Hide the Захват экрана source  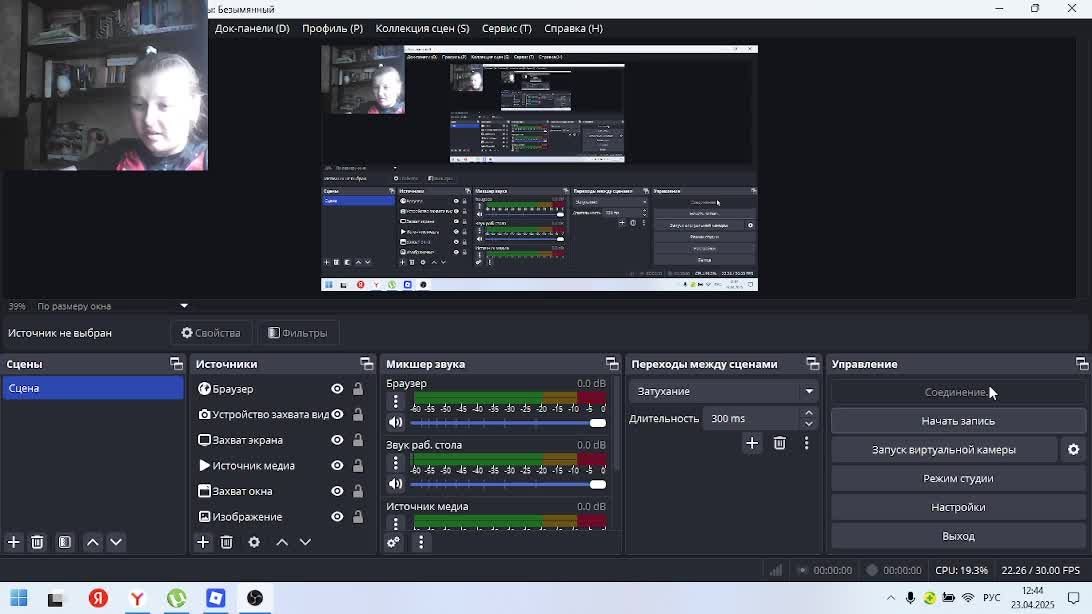(337, 440)
